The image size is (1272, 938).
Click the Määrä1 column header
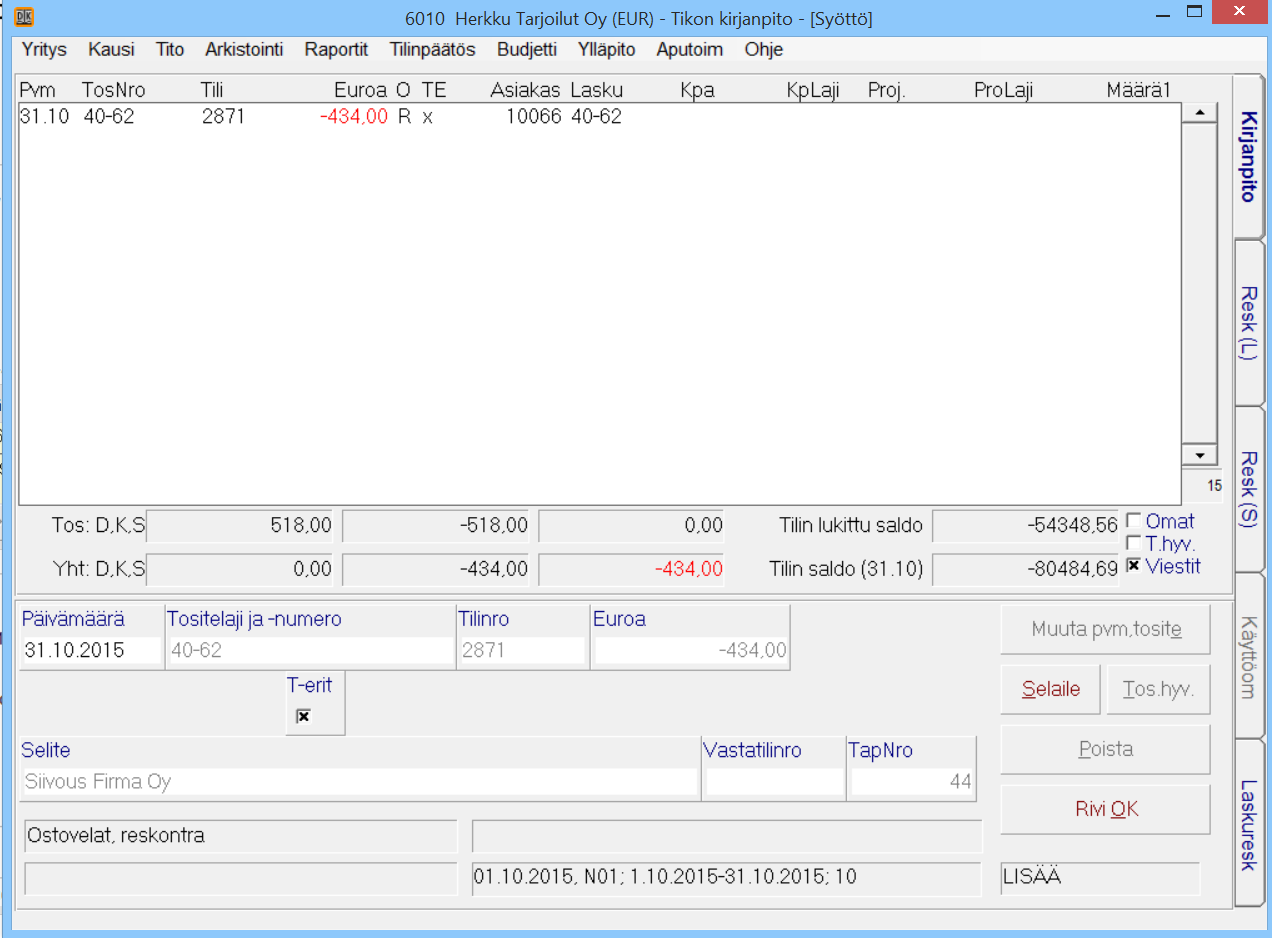1139,91
